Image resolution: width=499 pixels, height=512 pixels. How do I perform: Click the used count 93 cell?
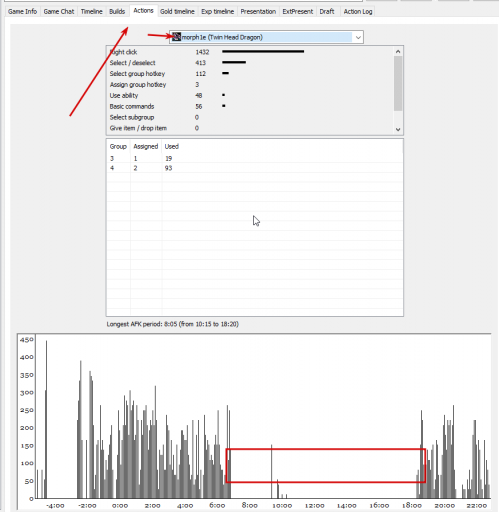tap(168, 168)
